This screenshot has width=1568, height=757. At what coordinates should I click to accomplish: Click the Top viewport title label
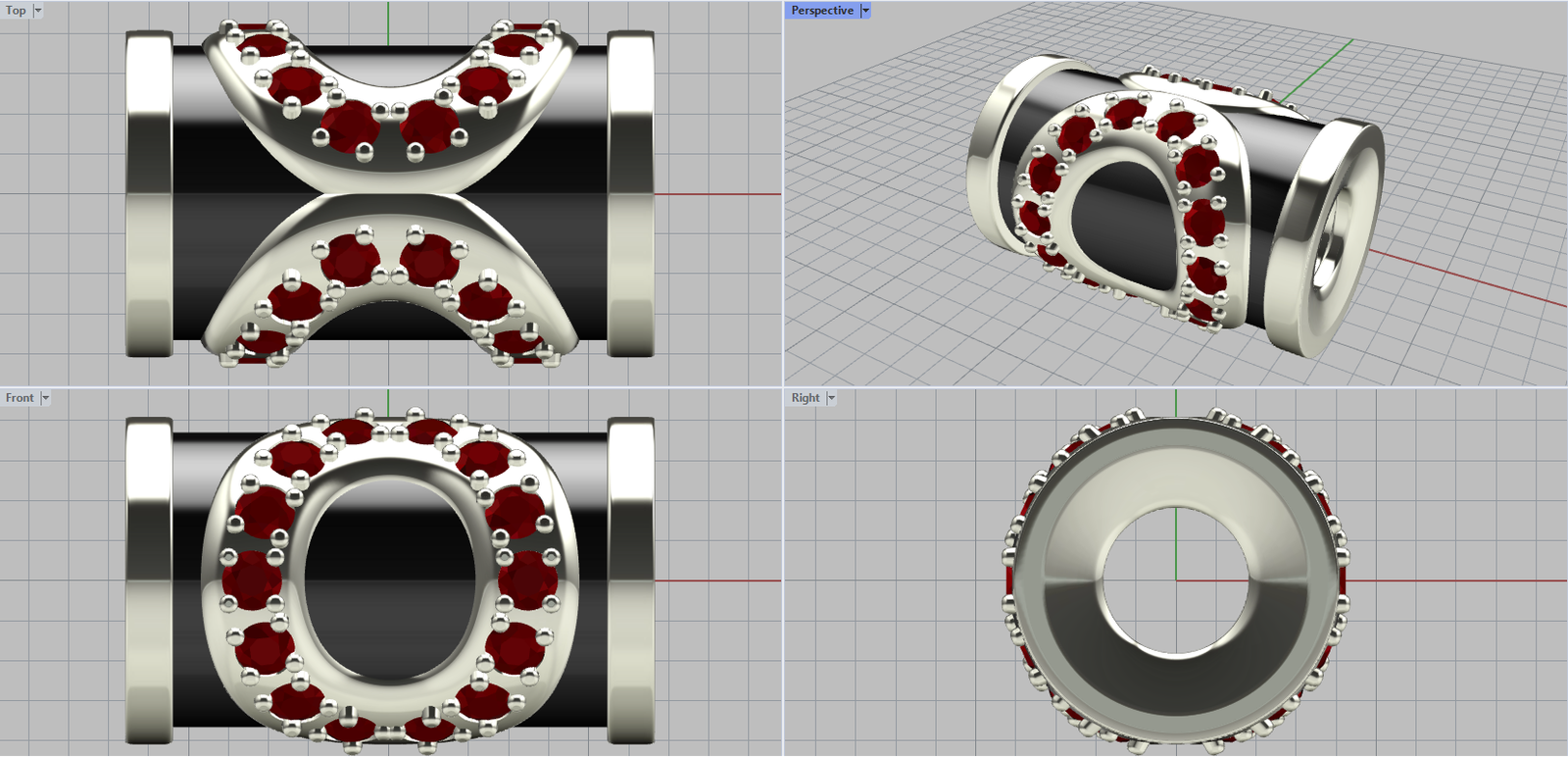[16, 11]
